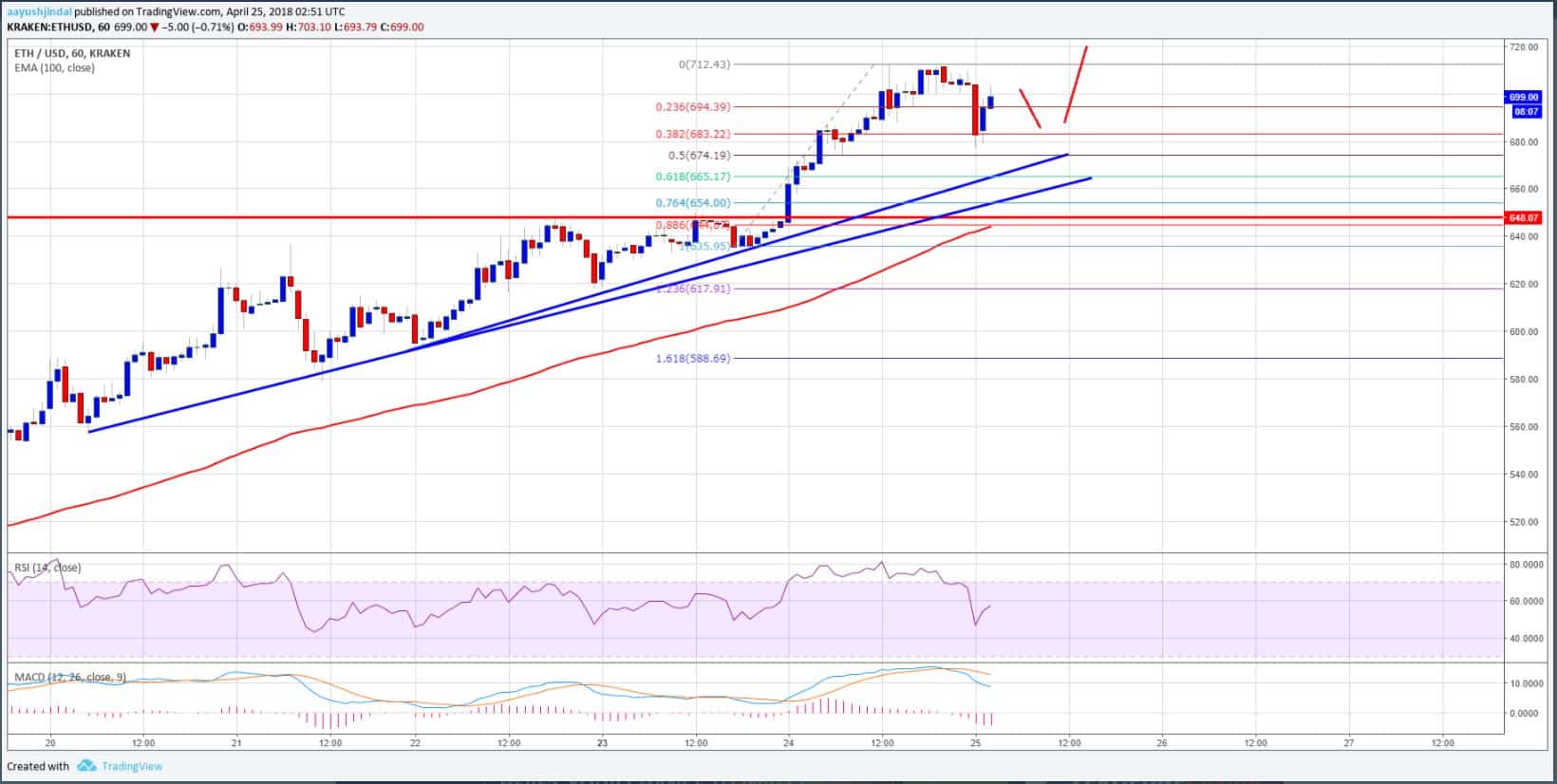Click the 27 date marker on time axis
1557x784 pixels.
[x=1349, y=743]
